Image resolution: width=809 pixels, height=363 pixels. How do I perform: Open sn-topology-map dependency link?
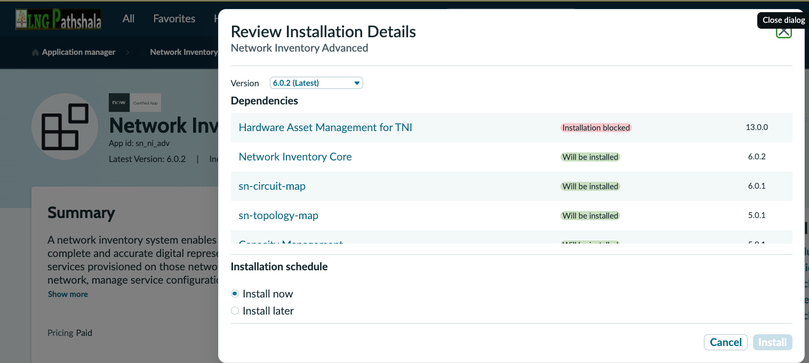pos(278,216)
